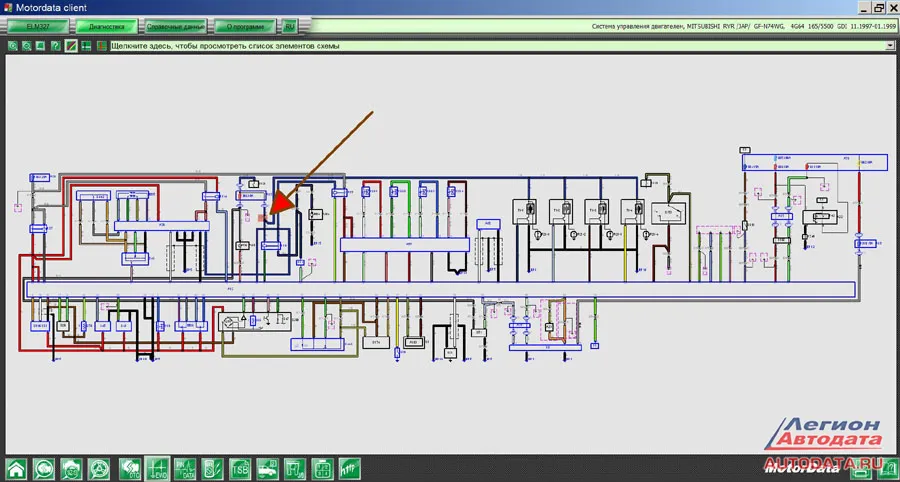Zoom in on the wiring diagram

(13, 46)
